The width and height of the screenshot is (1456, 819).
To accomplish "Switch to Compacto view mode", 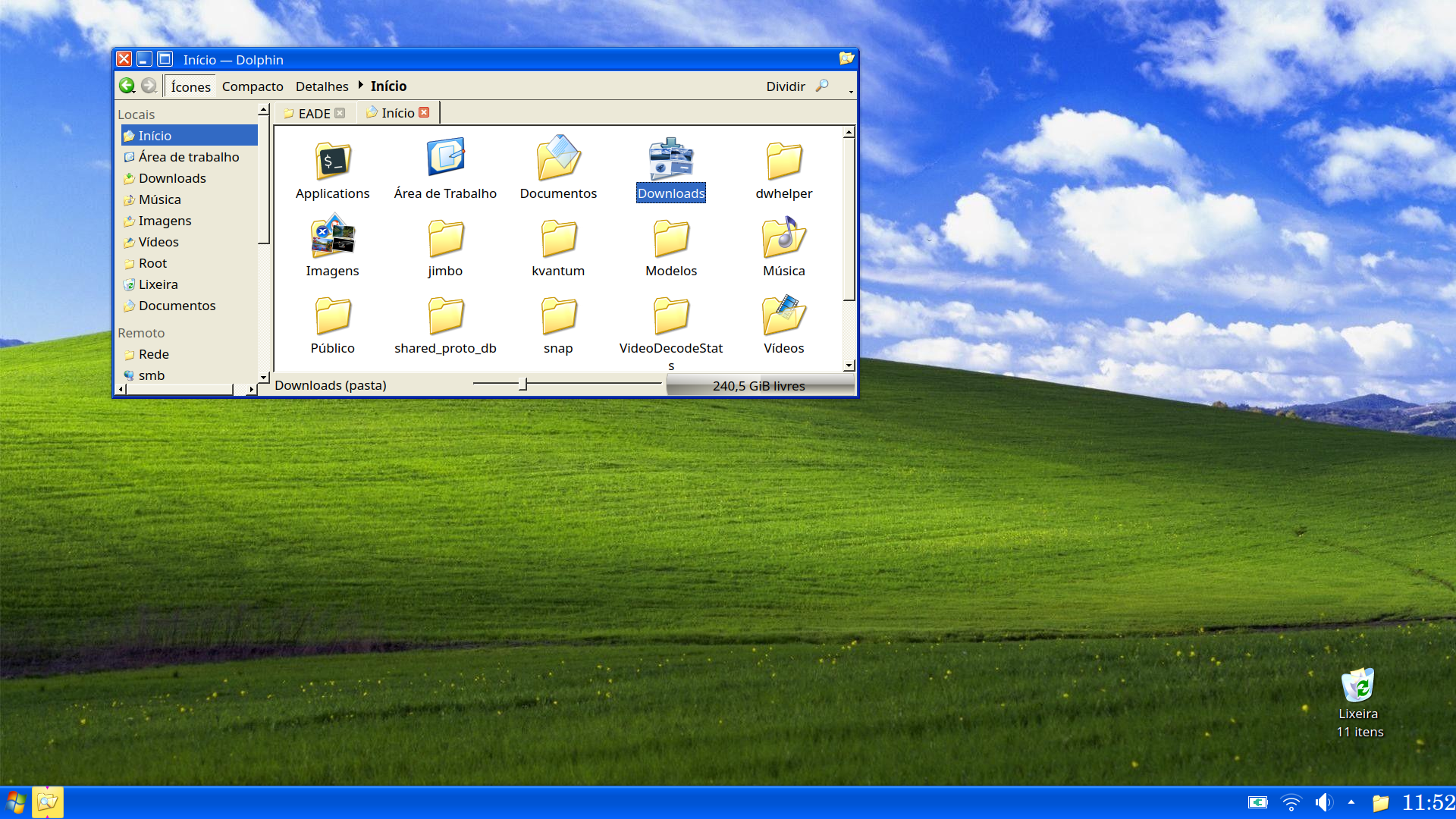I will pyautogui.click(x=253, y=86).
